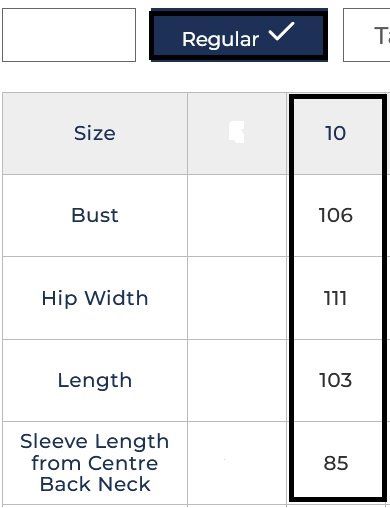Image resolution: width=390 pixels, height=508 pixels.
Task: Click the length value 103
Action: pos(336,380)
